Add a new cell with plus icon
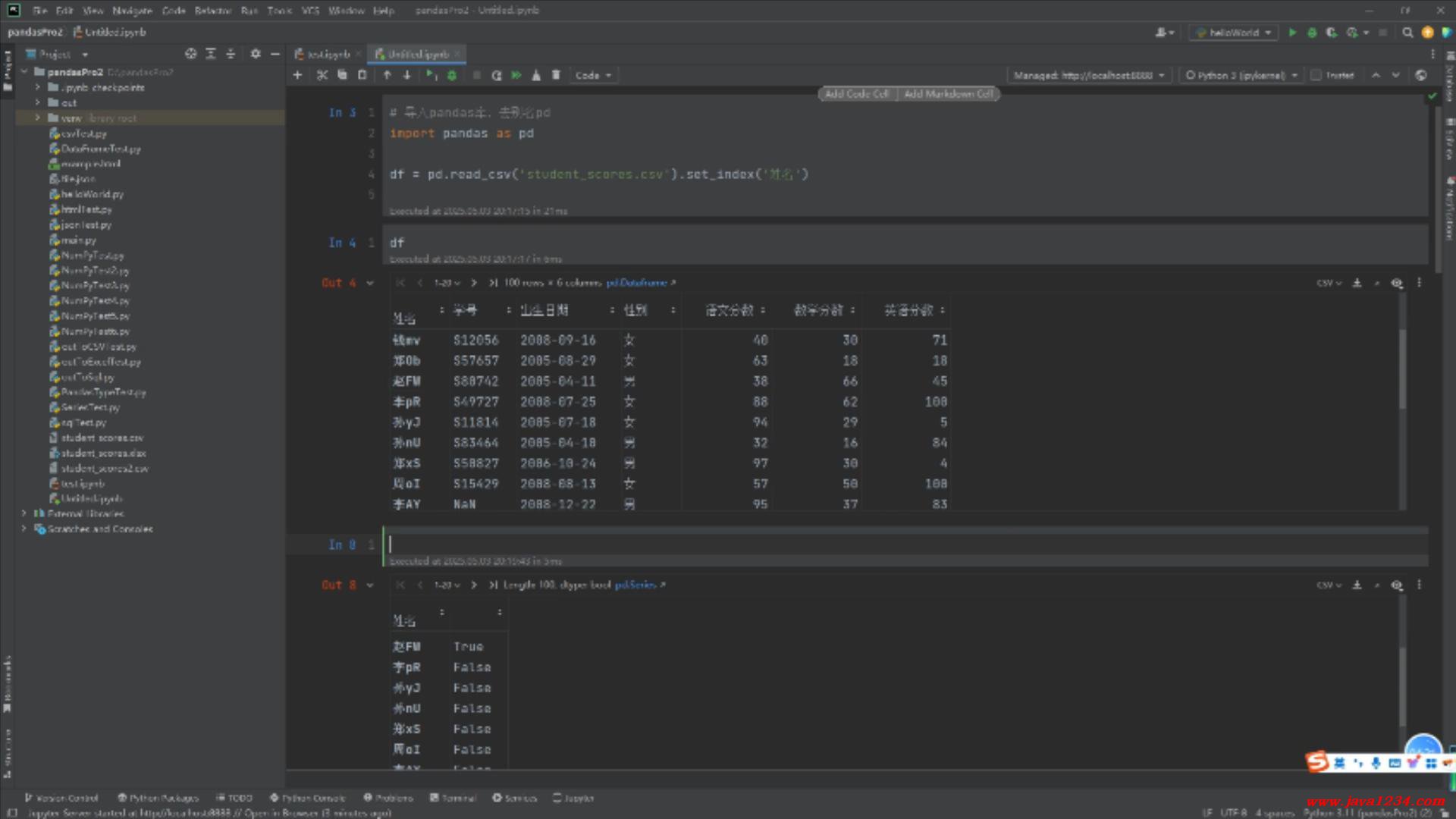 point(297,75)
